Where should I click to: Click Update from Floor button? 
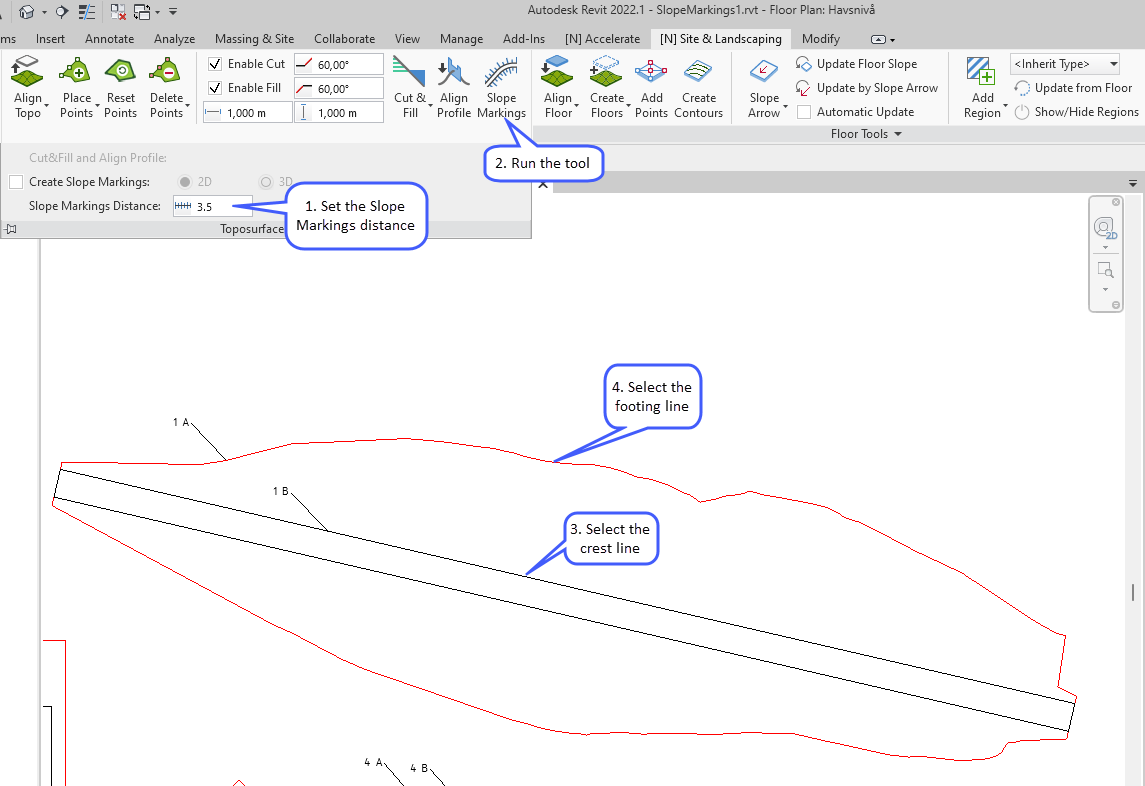tap(1073, 88)
